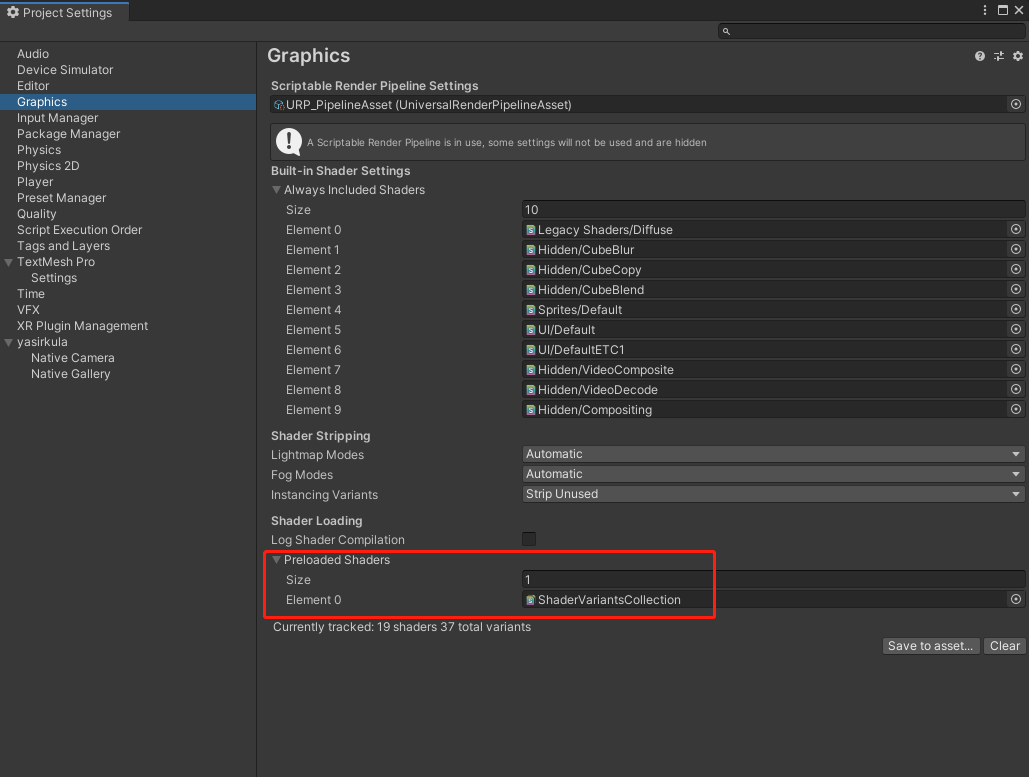
Task: Open object picker for UI/Default shader
Action: (x=1015, y=329)
